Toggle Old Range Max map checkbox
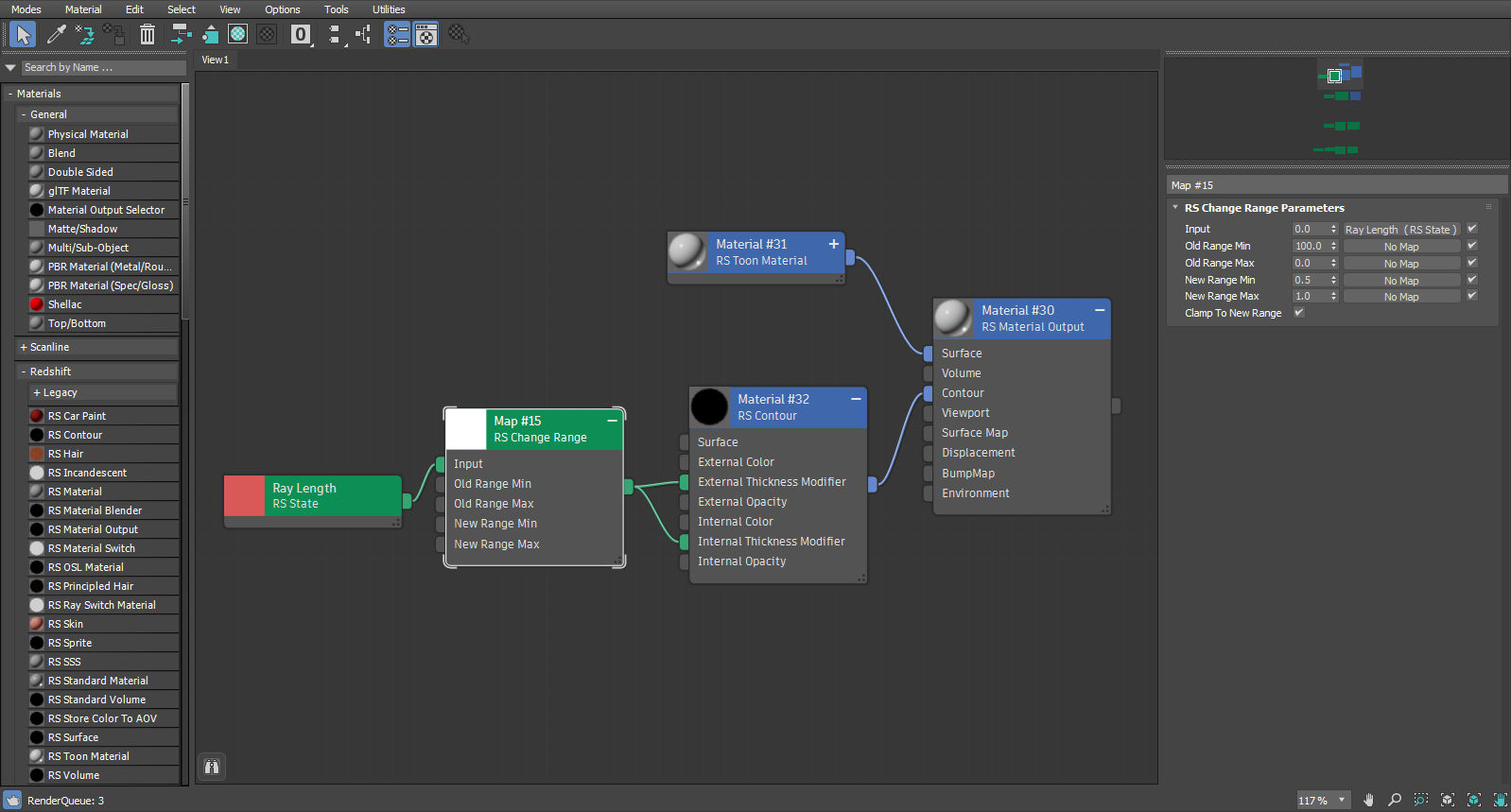 (x=1472, y=263)
